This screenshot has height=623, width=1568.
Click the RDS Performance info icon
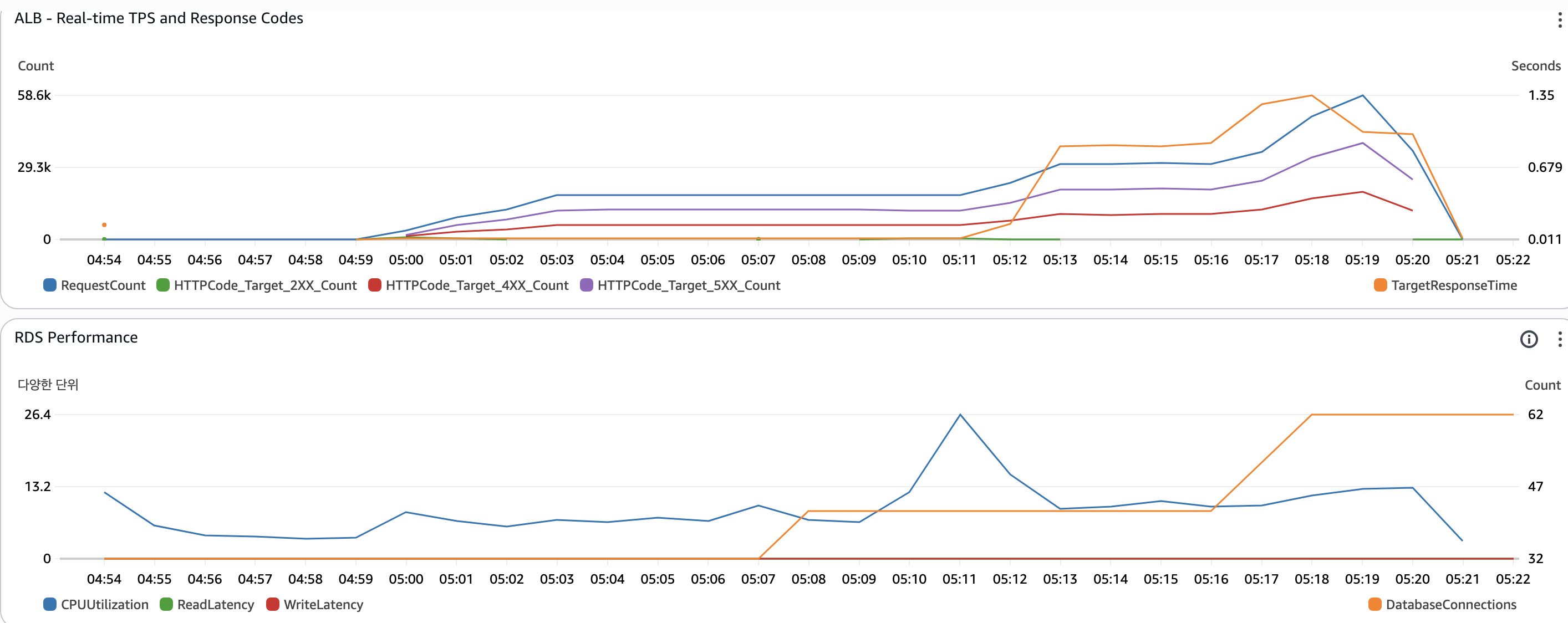[x=1529, y=339]
